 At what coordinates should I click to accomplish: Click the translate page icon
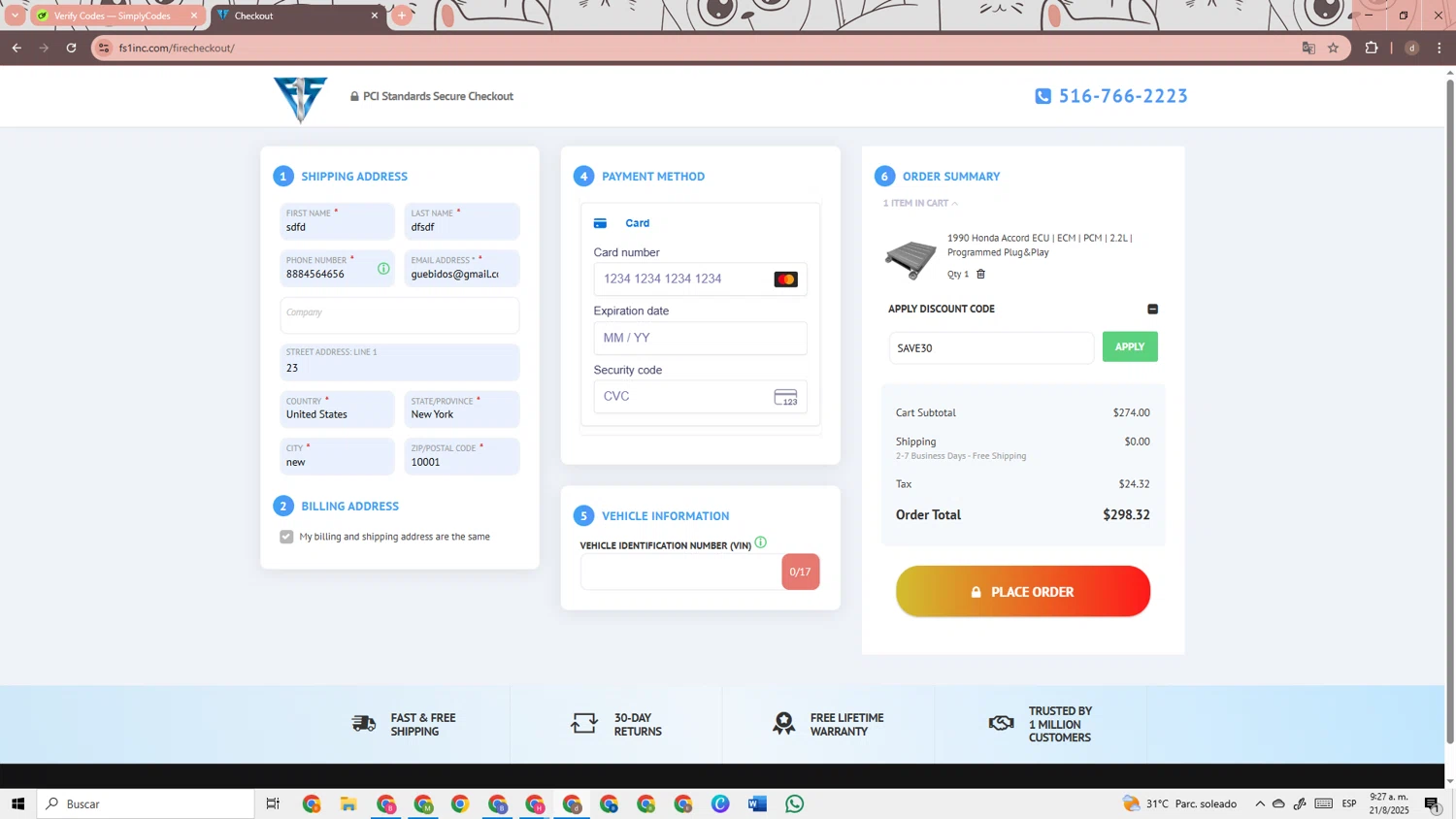pos(1308,48)
